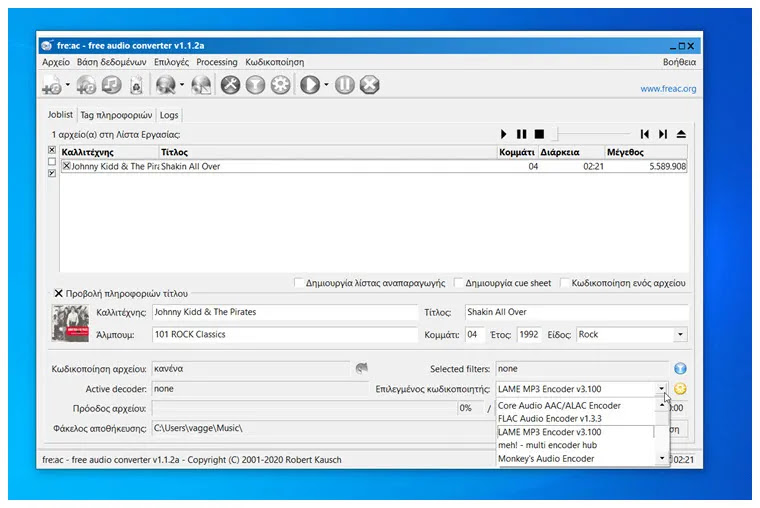Image resolution: width=760 pixels, height=508 pixels.
Task: Click the CD database query icon
Action: pos(165,85)
